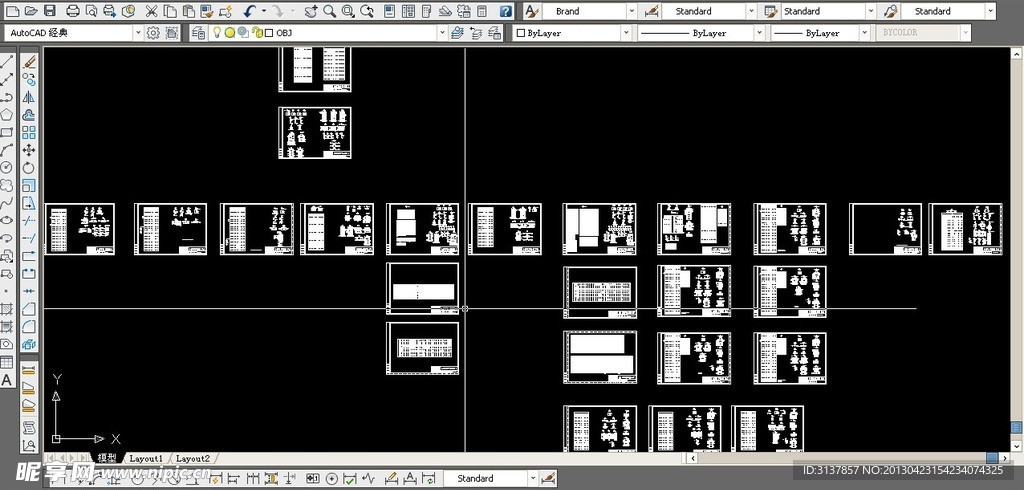Switch to the Layout2 tab
Viewport: 1024px width, 490px height.
(x=193, y=459)
